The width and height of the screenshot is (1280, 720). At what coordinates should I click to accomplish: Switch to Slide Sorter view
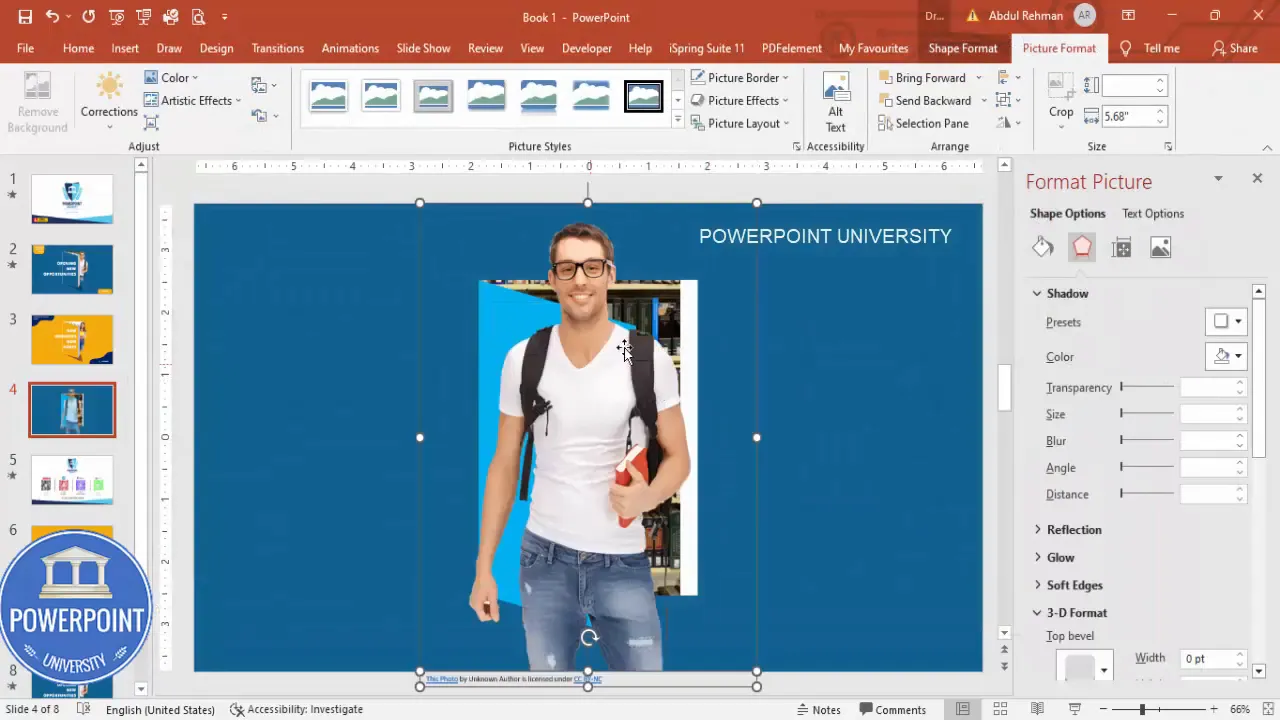tap(1000, 709)
